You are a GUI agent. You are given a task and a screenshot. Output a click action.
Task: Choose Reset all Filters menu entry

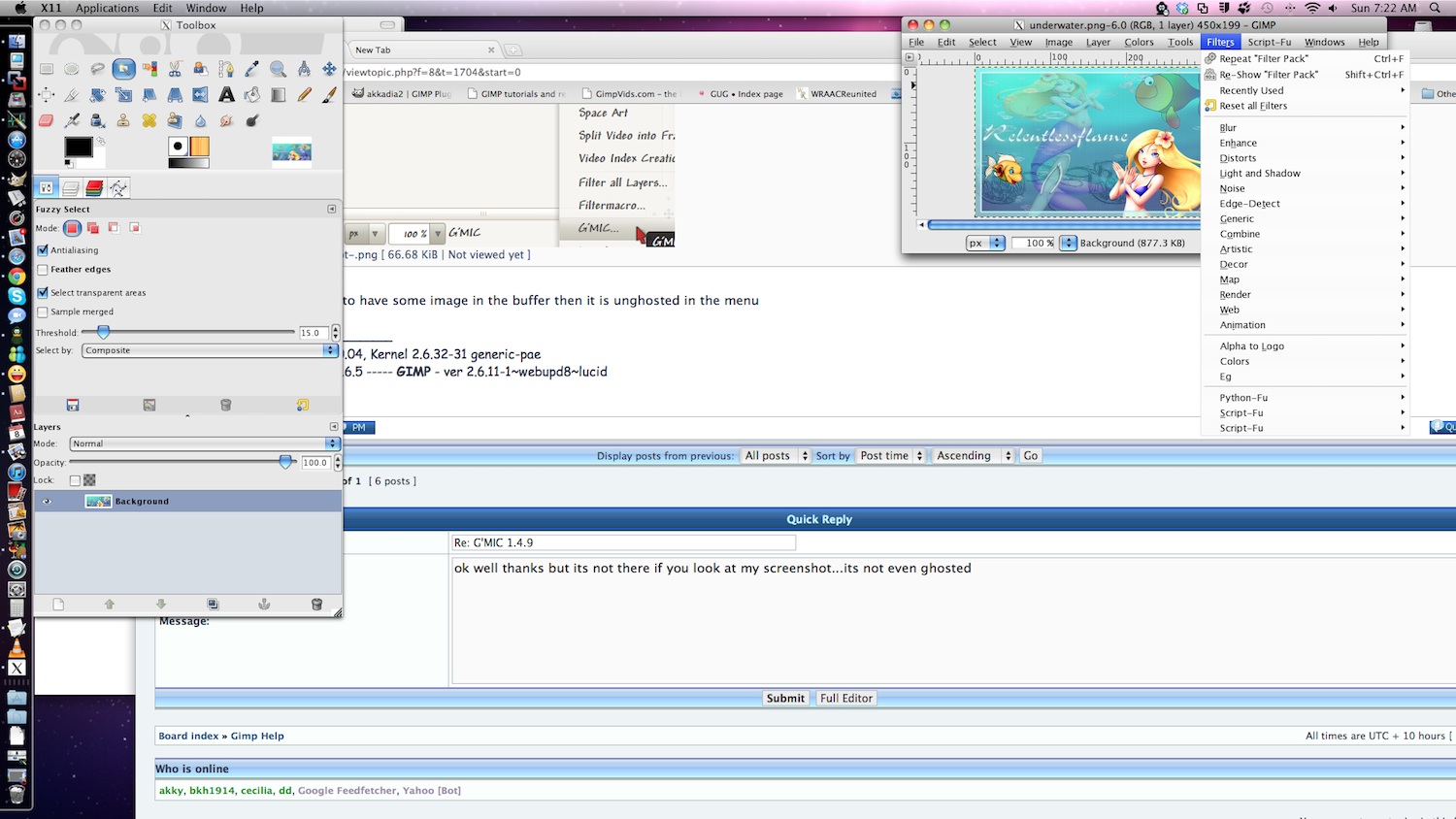pyautogui.click(x=1306, y=106)
